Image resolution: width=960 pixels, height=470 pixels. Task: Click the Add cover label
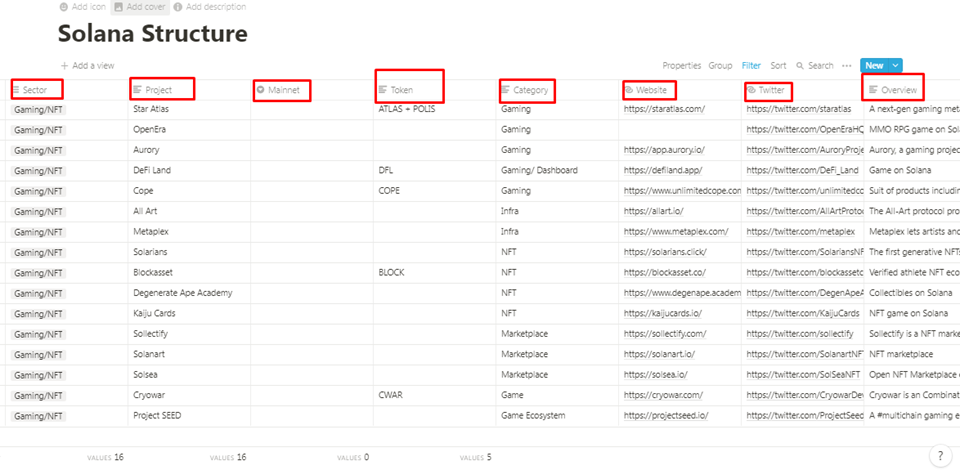click(146, 7)
